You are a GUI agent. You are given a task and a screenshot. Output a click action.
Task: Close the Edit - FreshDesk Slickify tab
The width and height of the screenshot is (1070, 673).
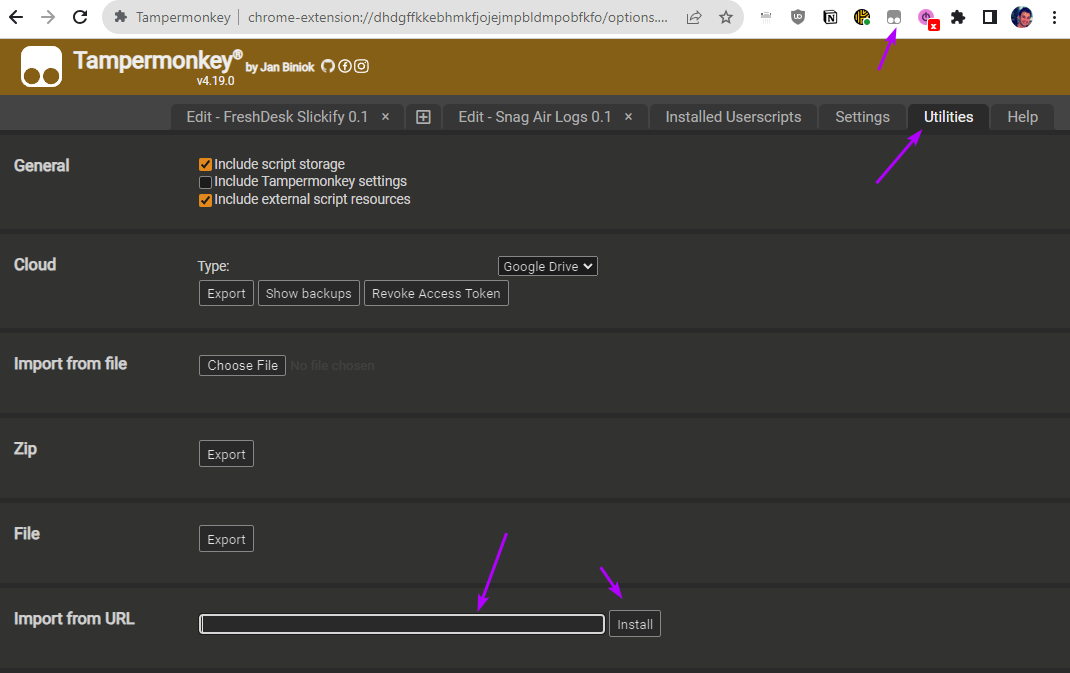(x=385, y=117)
